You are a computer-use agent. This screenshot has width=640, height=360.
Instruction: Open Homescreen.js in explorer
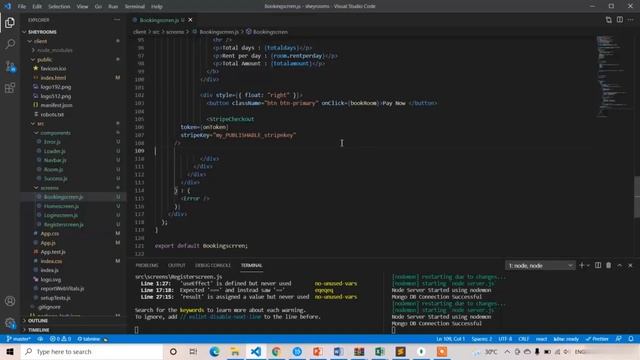point(73,206)
